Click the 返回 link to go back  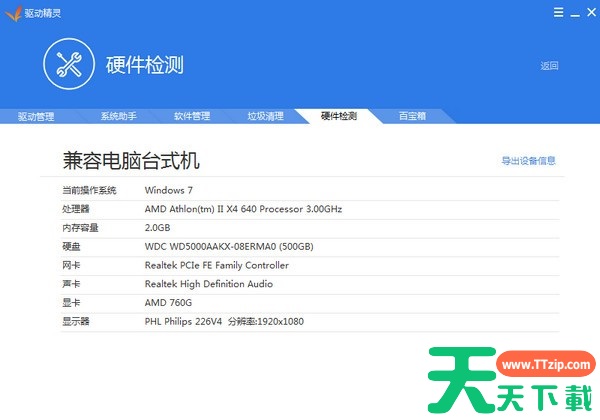click(x=549, y=66)
